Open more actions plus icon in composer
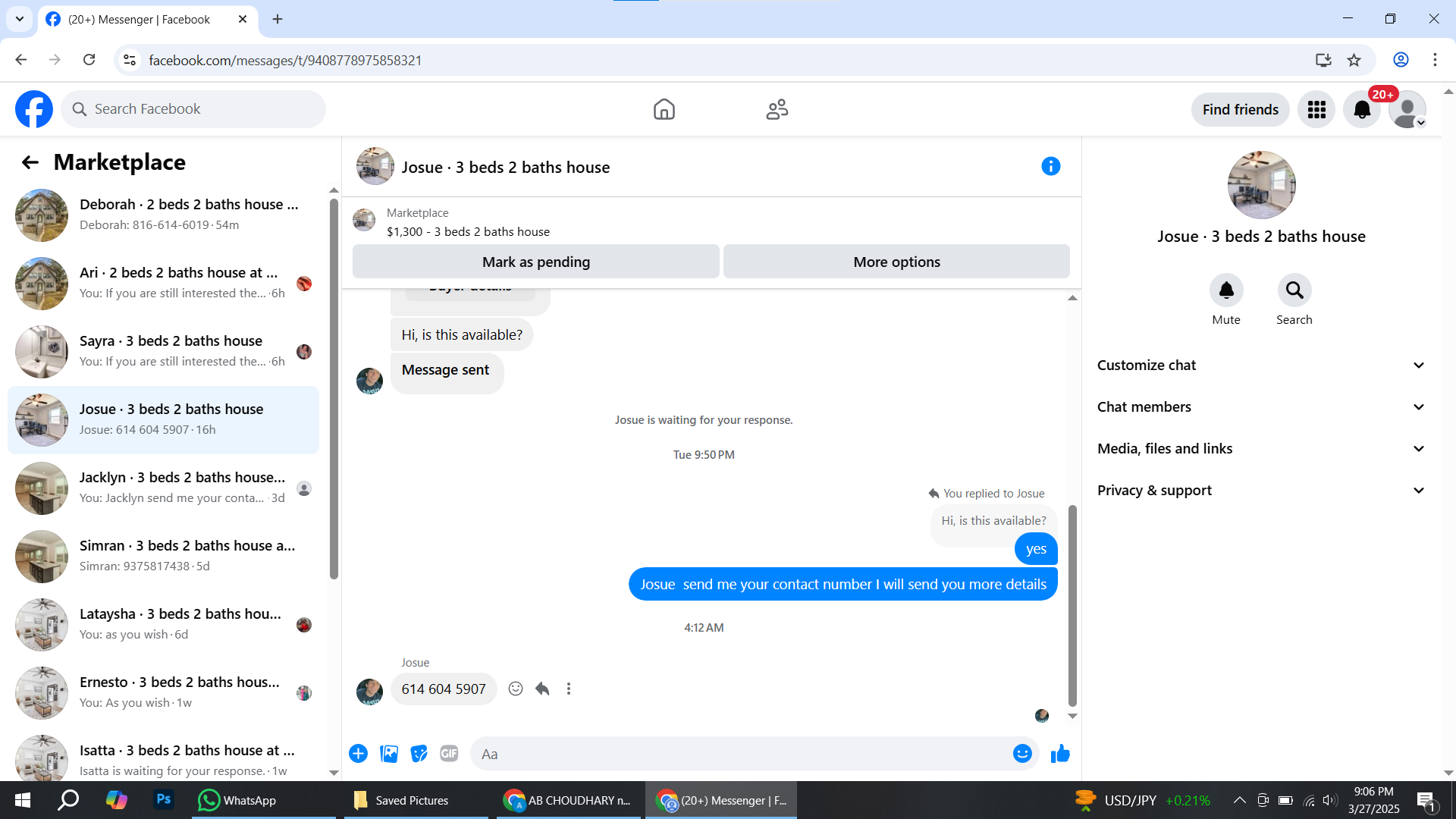 359,754
